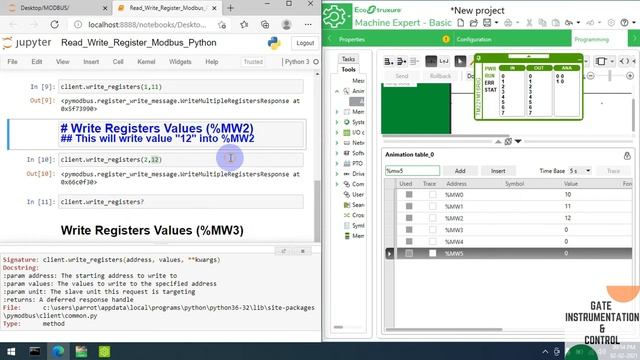This screenshot has width=640, height=360.
Task: Click the Copy icon in Machine Expert toolbar
Action: 542,23
